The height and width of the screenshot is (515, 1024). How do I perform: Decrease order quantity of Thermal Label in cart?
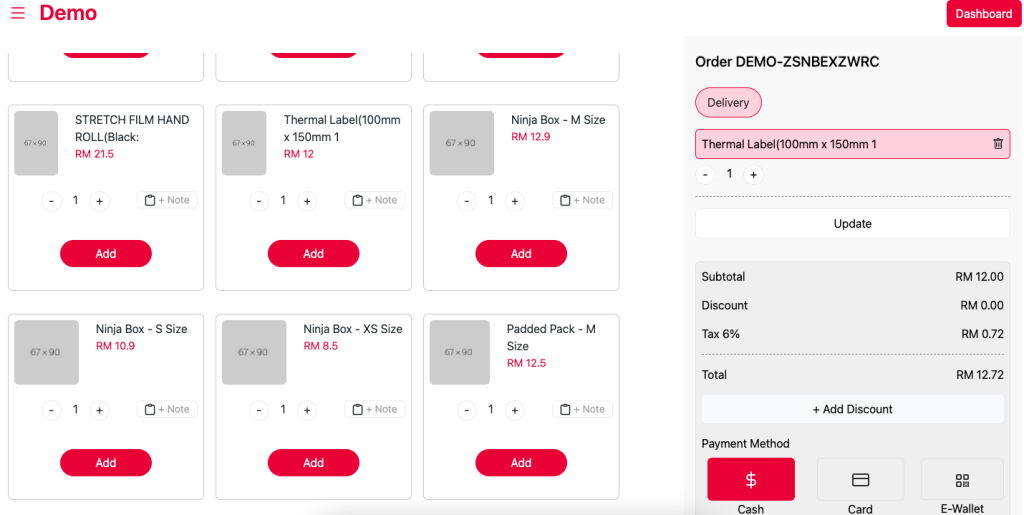pyautogui.click(x=705, y=175)
